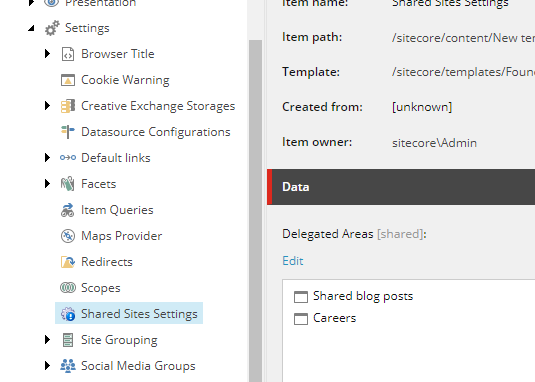Click the Browser Title document icon

click(68, 54)
